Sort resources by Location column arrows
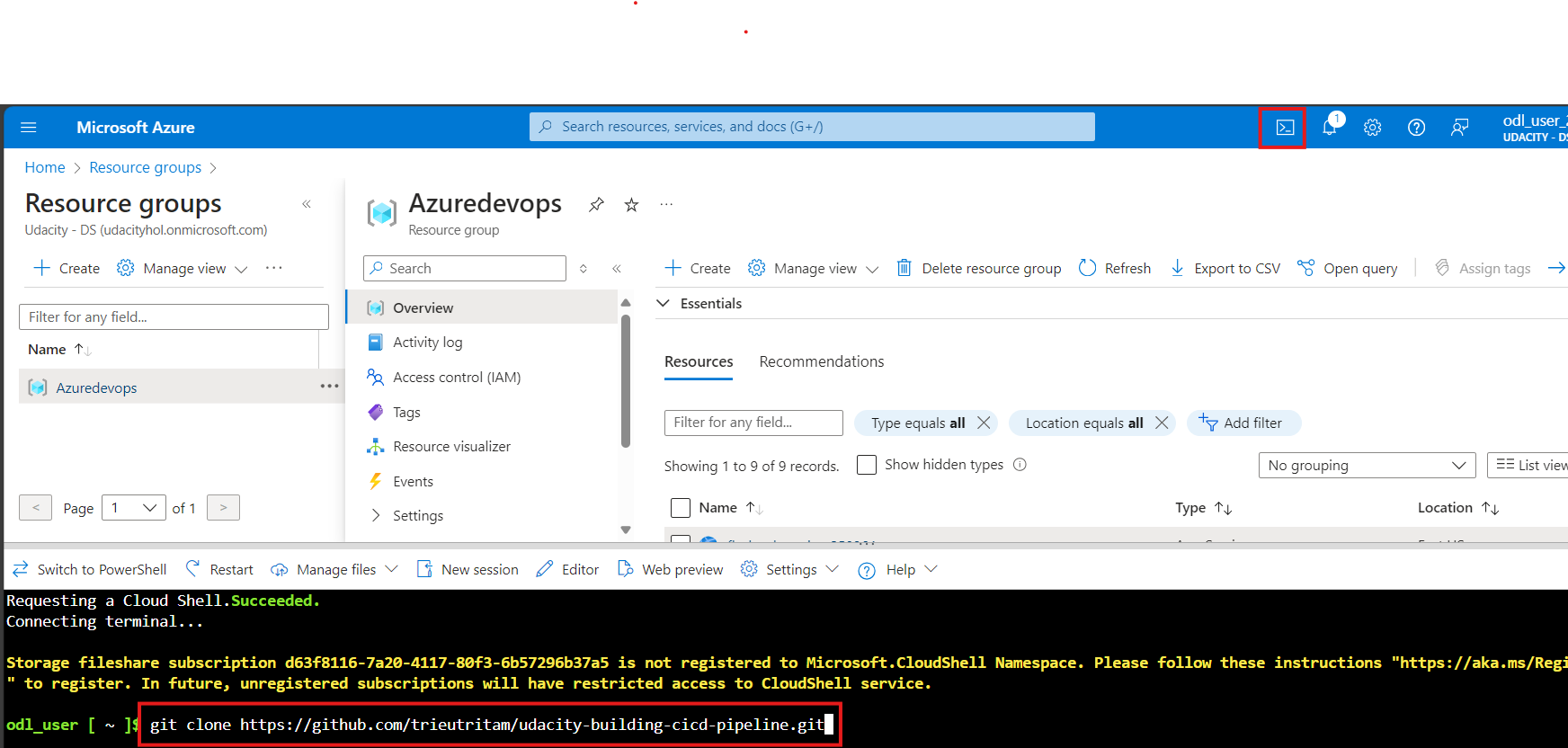Screen dimensions: 1568x748 (x=1490, y=508)
